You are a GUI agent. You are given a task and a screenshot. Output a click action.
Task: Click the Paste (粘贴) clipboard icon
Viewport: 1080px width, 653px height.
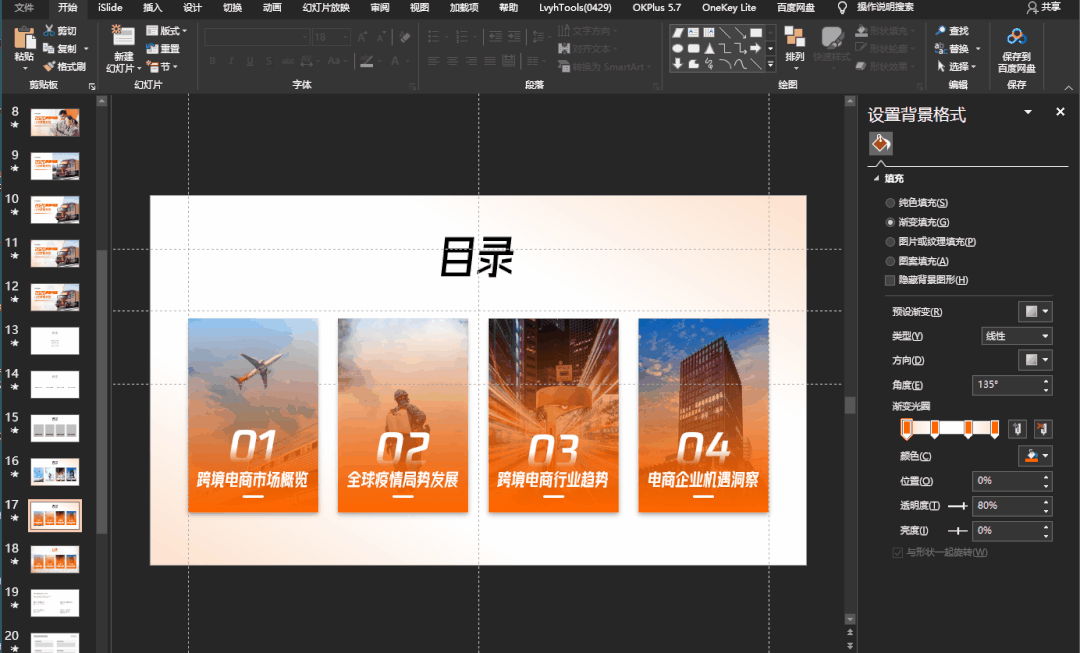[23, 39]
